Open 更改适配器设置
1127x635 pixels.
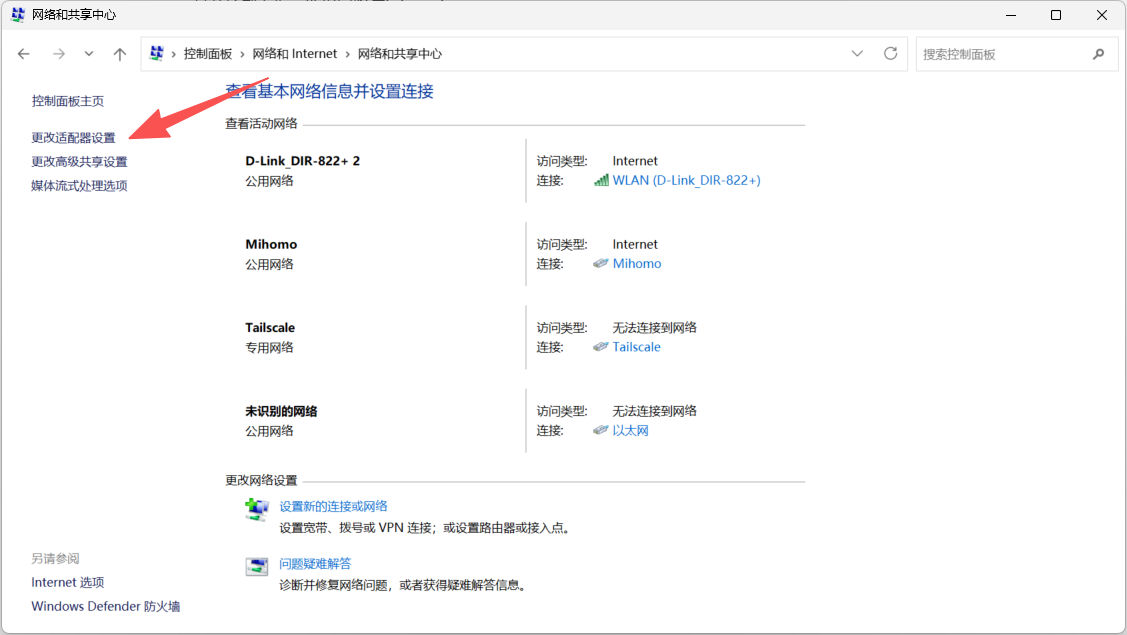tap(73, 137)
